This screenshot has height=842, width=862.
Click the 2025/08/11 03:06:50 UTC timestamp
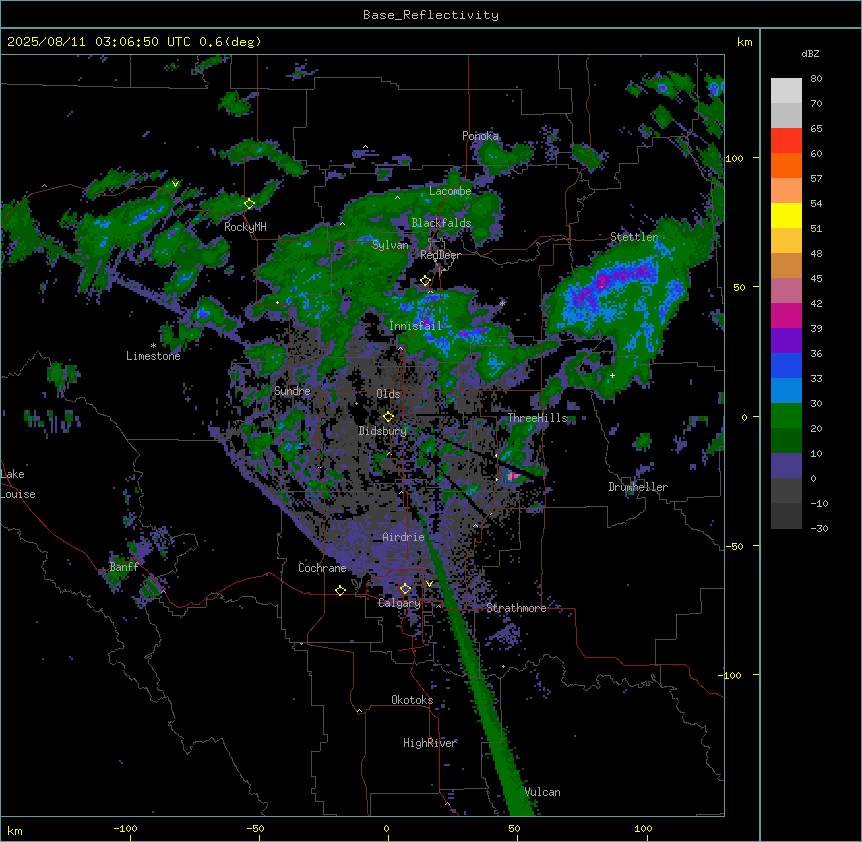click(x=99, y=42)
